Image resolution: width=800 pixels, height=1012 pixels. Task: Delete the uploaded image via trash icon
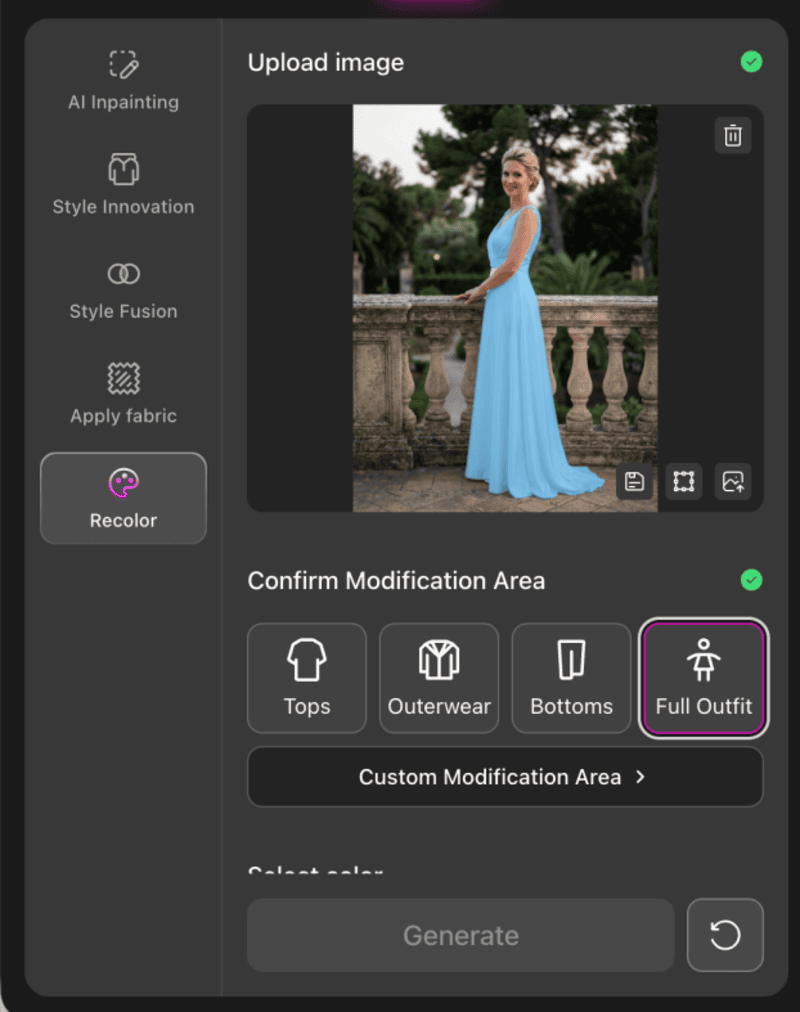pyautogui.click(x=732, y=135)
